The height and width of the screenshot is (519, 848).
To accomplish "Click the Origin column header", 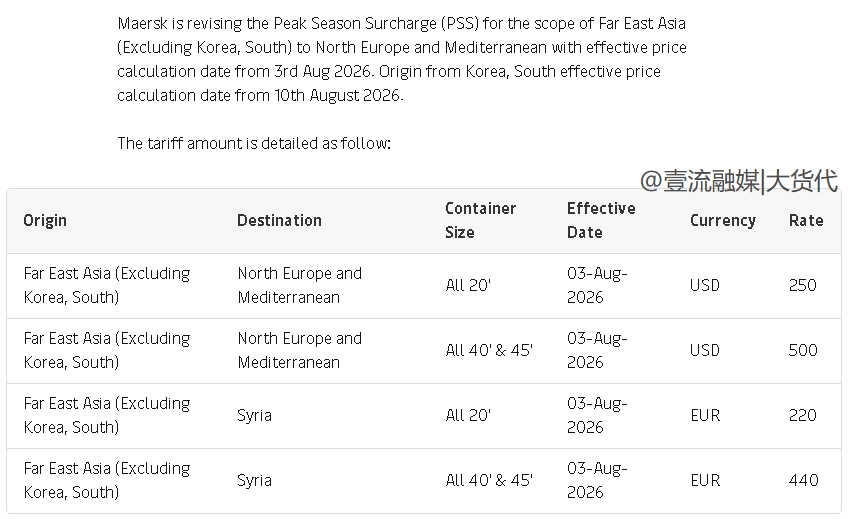I will 45,221.
